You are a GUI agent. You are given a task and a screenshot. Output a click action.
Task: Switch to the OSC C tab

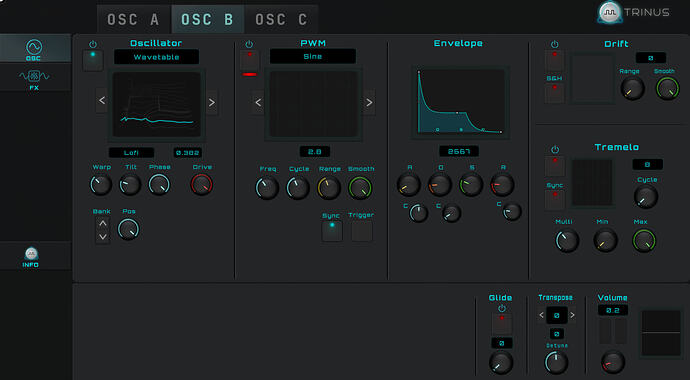pos(281,20)
